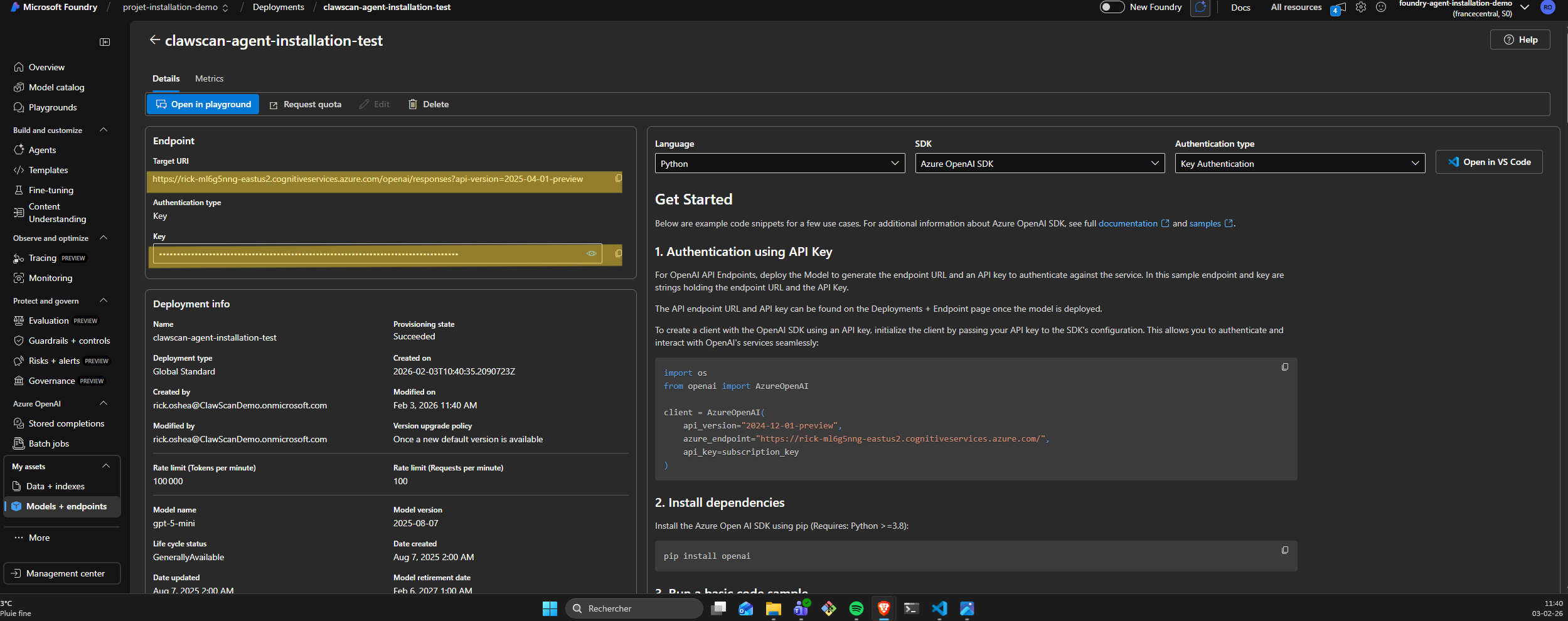1568x621 pixels.
Task: Collapse the Build and customize section
Action: click(x=104, y=130)
